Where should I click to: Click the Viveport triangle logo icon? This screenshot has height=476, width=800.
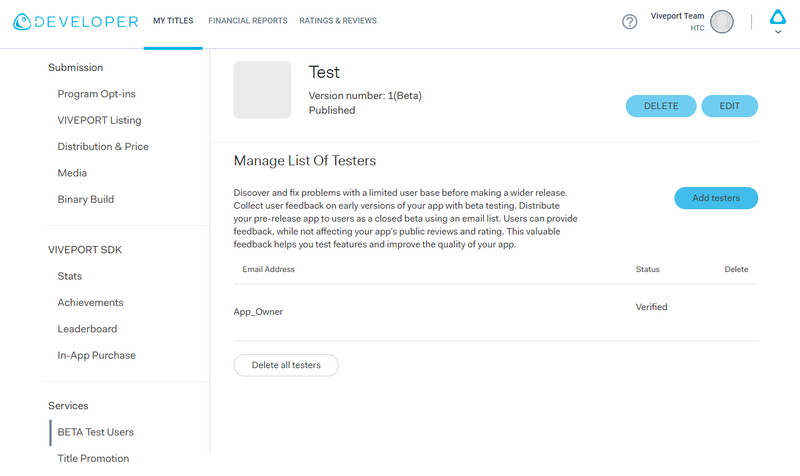coord(778,17)
